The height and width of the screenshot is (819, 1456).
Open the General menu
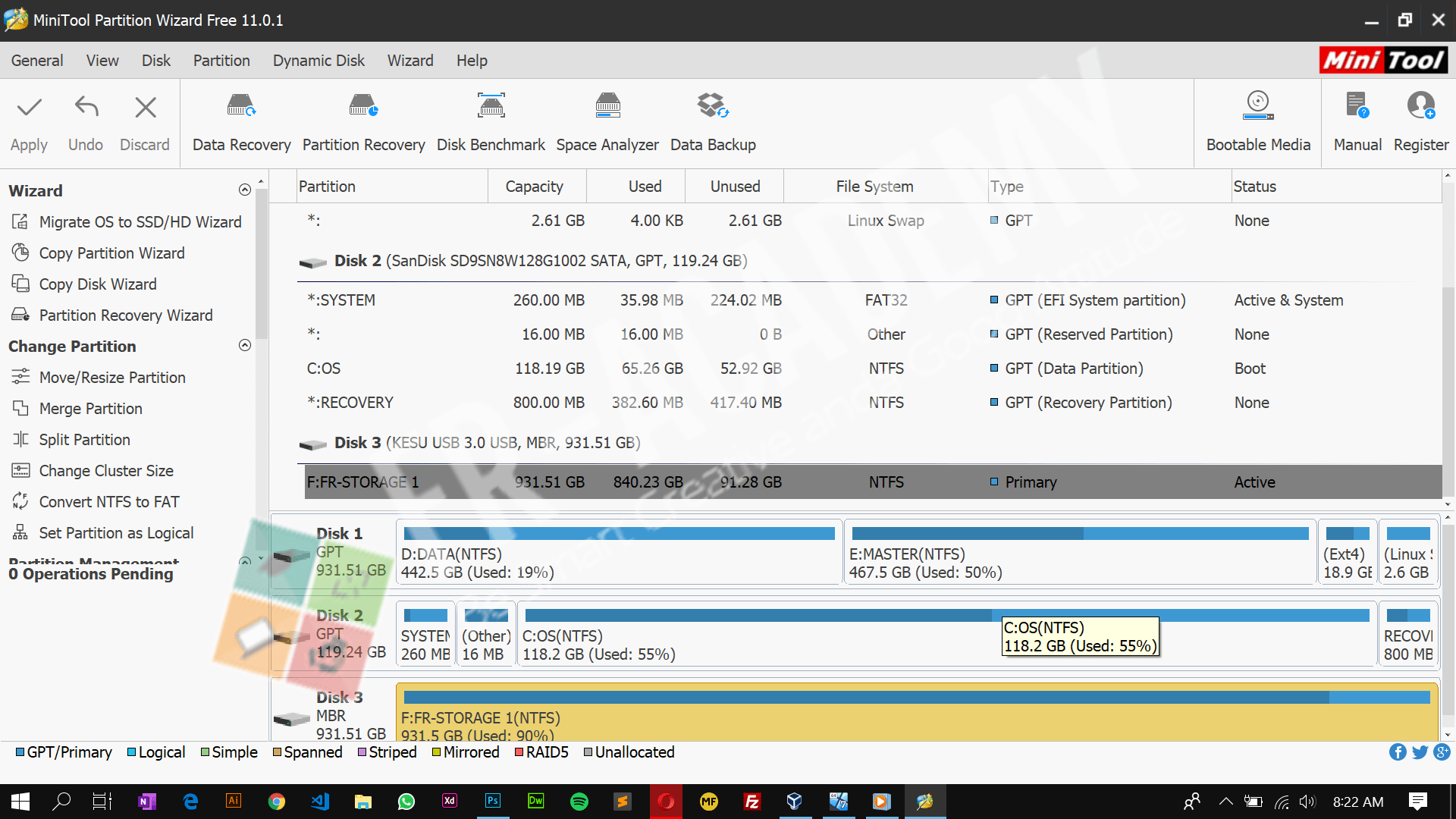pos(37,61)
